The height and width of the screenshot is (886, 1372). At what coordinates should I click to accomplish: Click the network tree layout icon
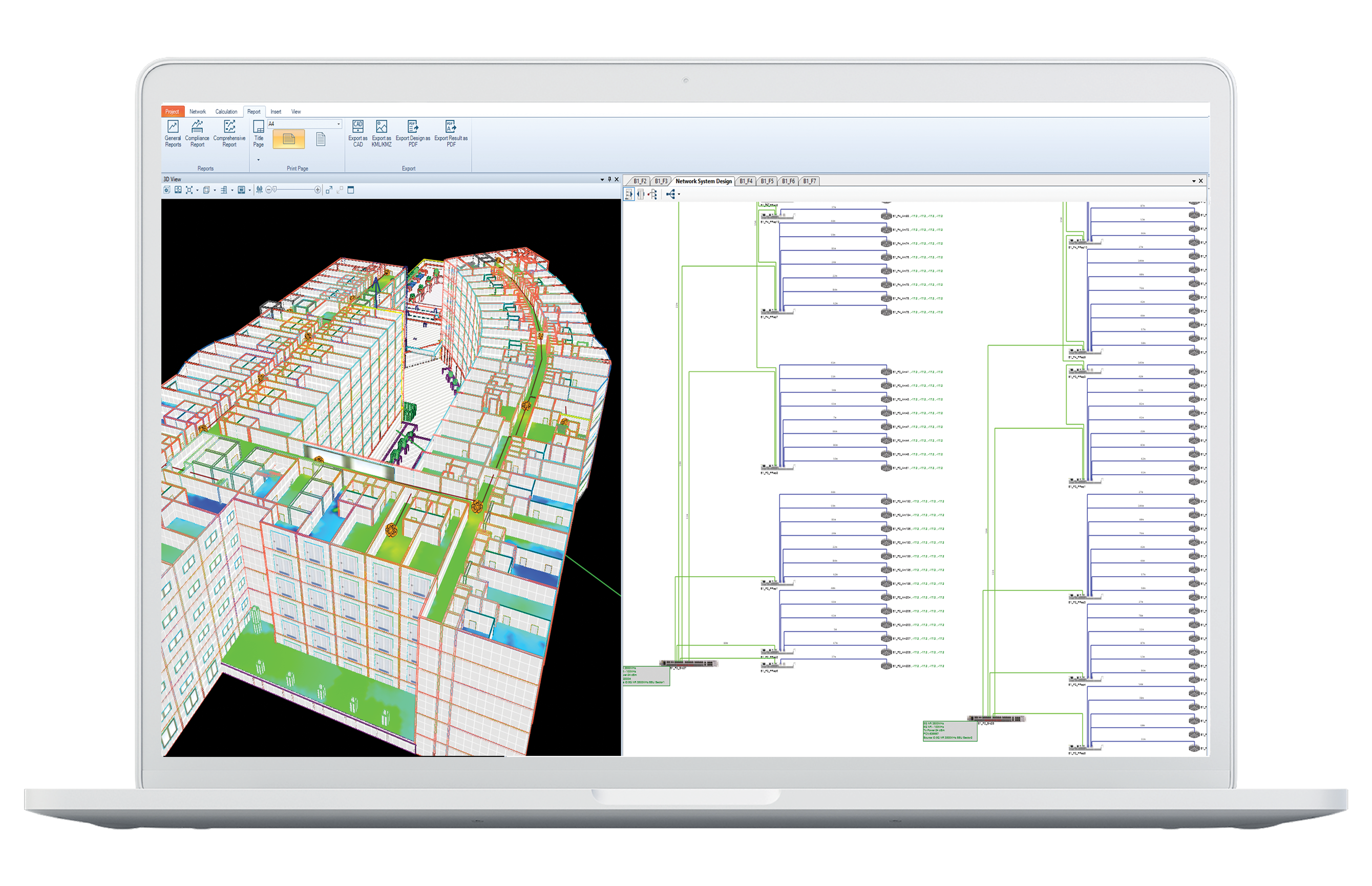tap(670, 195)
